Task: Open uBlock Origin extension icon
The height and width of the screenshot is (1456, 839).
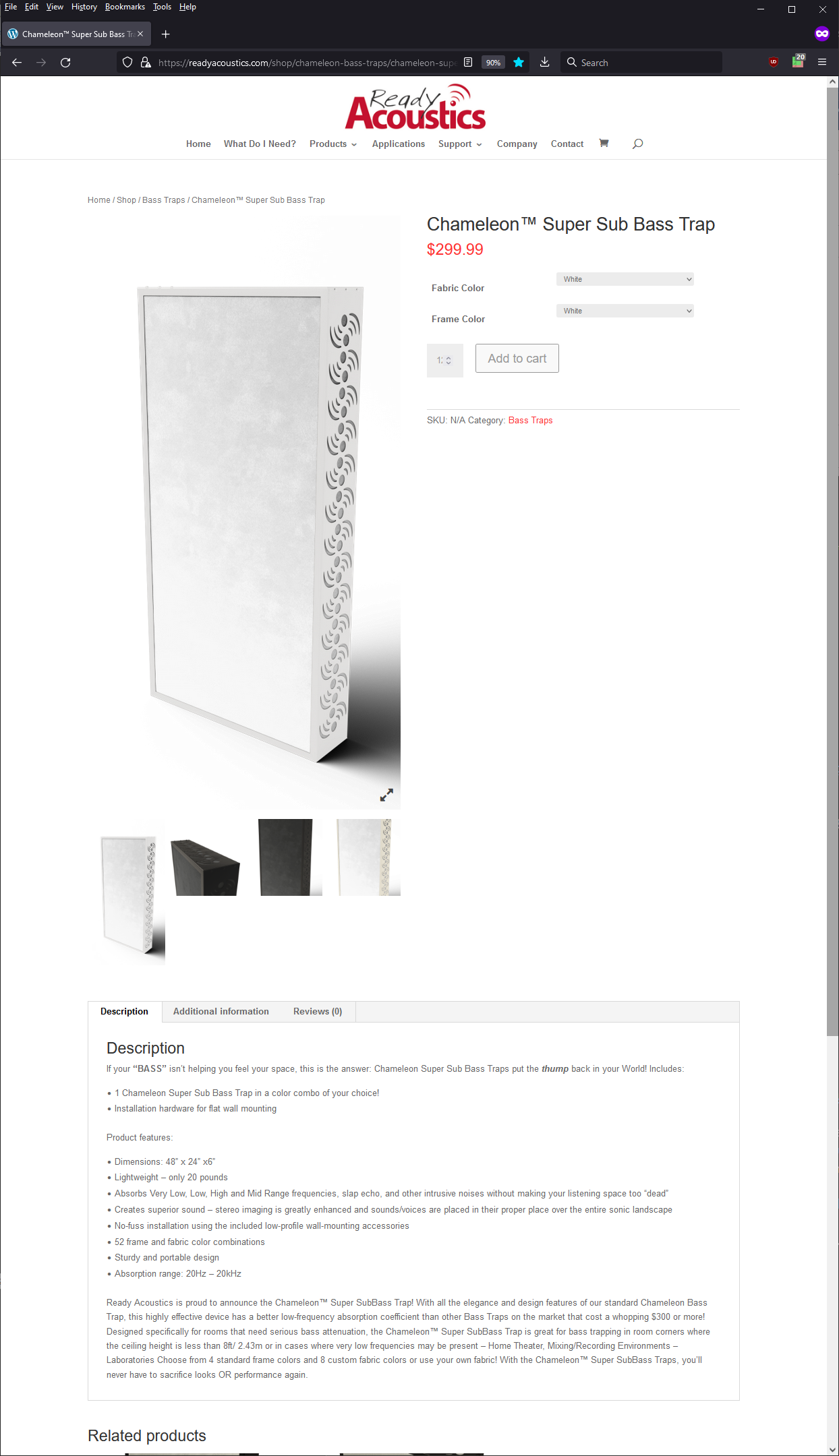Action: click(x=774, y=62)
